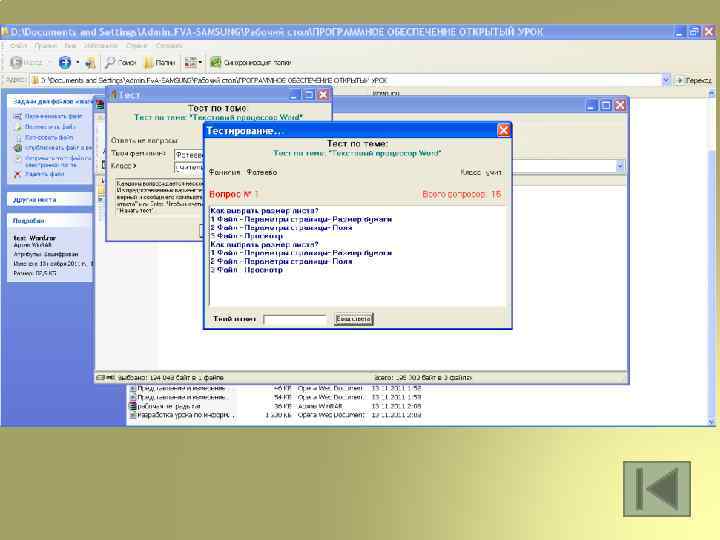The image size is (720, 540).
Task: Click 'Отправить этот файл по электронной почте'
Action: coord(57,161)
